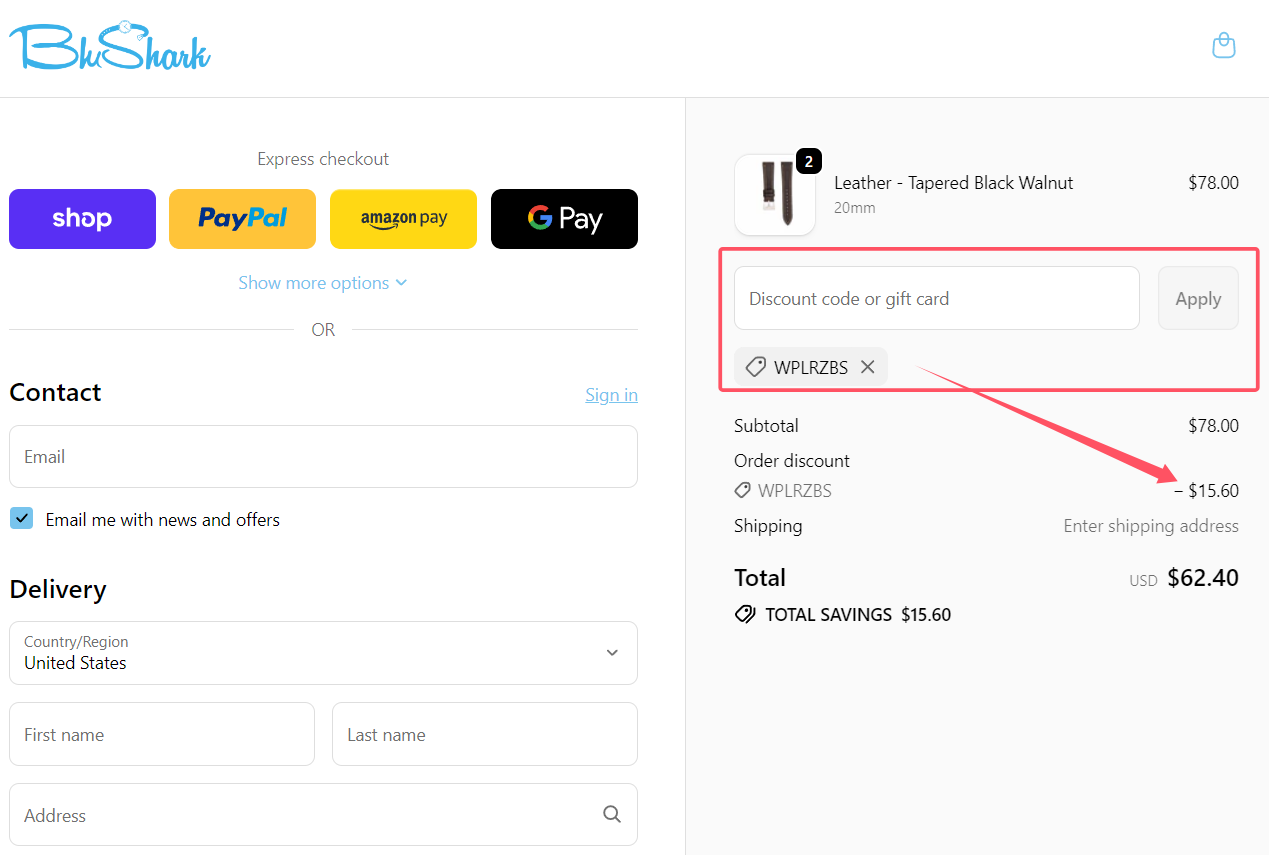Click the Express checkout heading
The height and width of the screenshot is (855, 1269).
[x=323, y=159]
